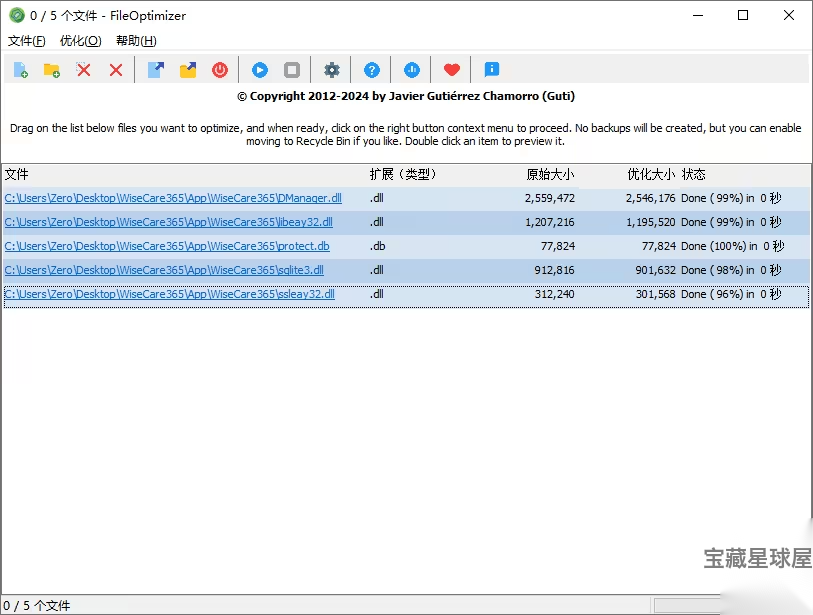The image size is (813, 615).
Task: Select the optimized size 301,568
Action: click(x=655, y=294)
